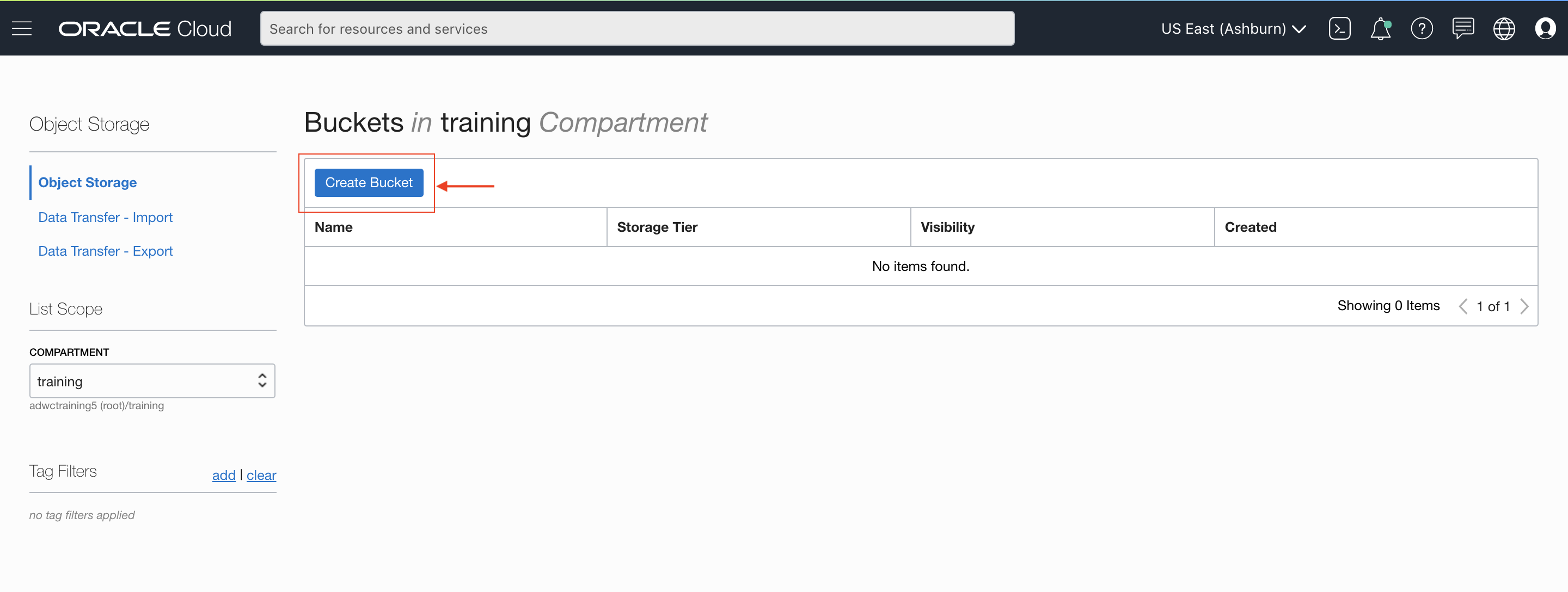
Task: Click the Name column header
Action: 334,227
